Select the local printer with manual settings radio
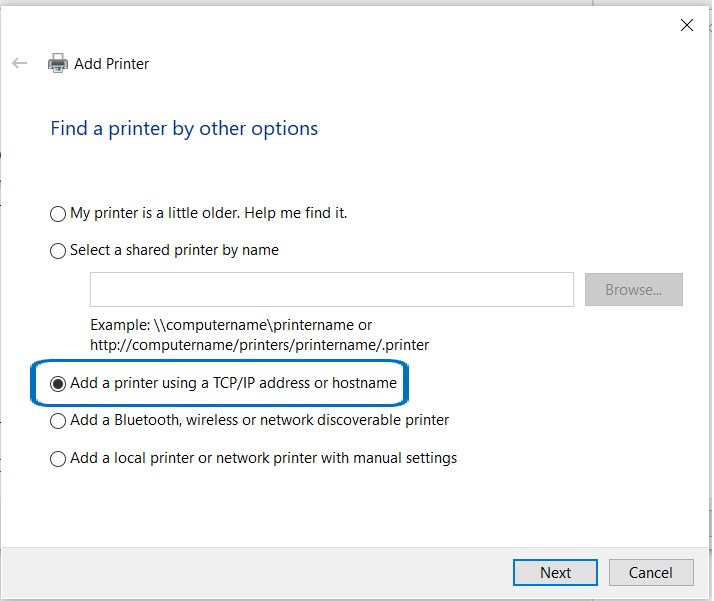 (58, 459)
